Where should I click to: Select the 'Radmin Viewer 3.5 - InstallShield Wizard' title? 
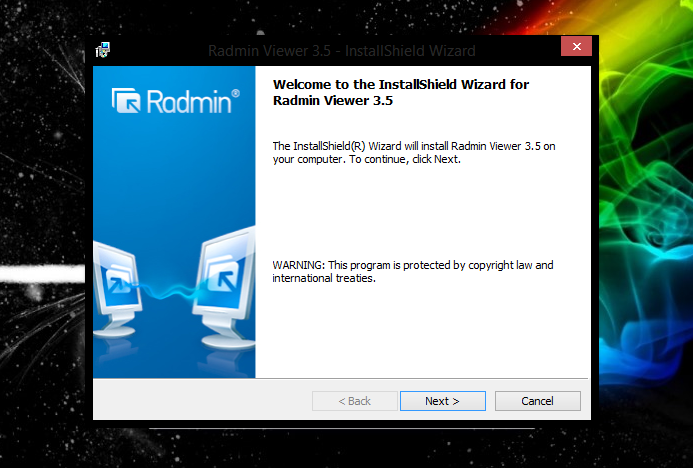(342, 51)
